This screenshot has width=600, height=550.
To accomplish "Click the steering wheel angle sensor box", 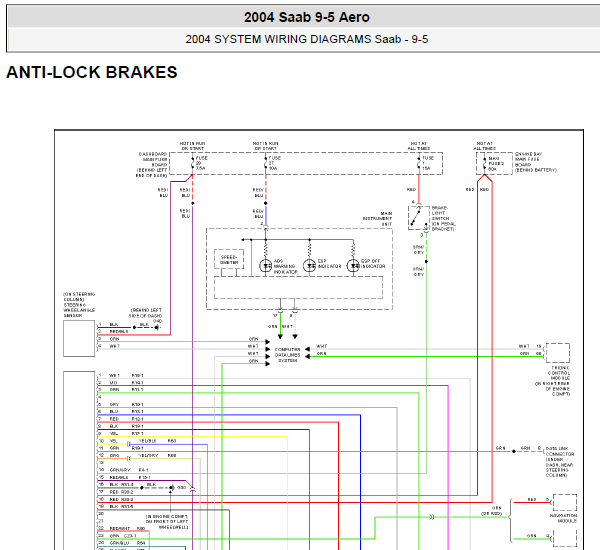I will click(79, 339).
